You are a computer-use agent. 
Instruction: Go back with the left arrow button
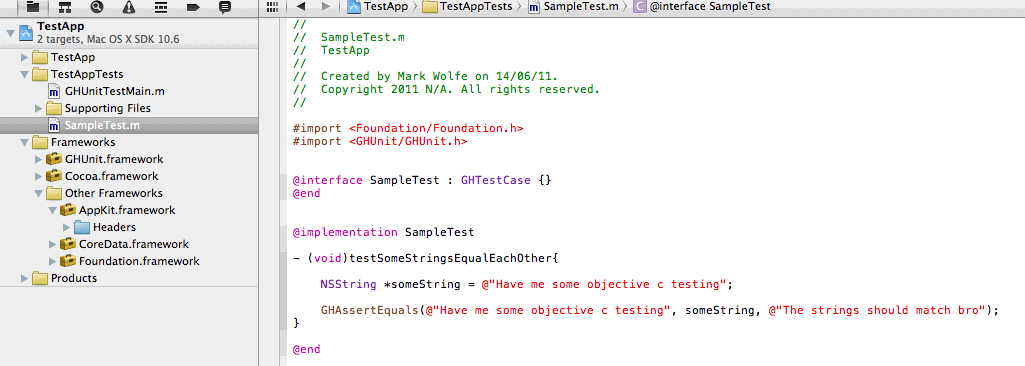pos(301,7)
